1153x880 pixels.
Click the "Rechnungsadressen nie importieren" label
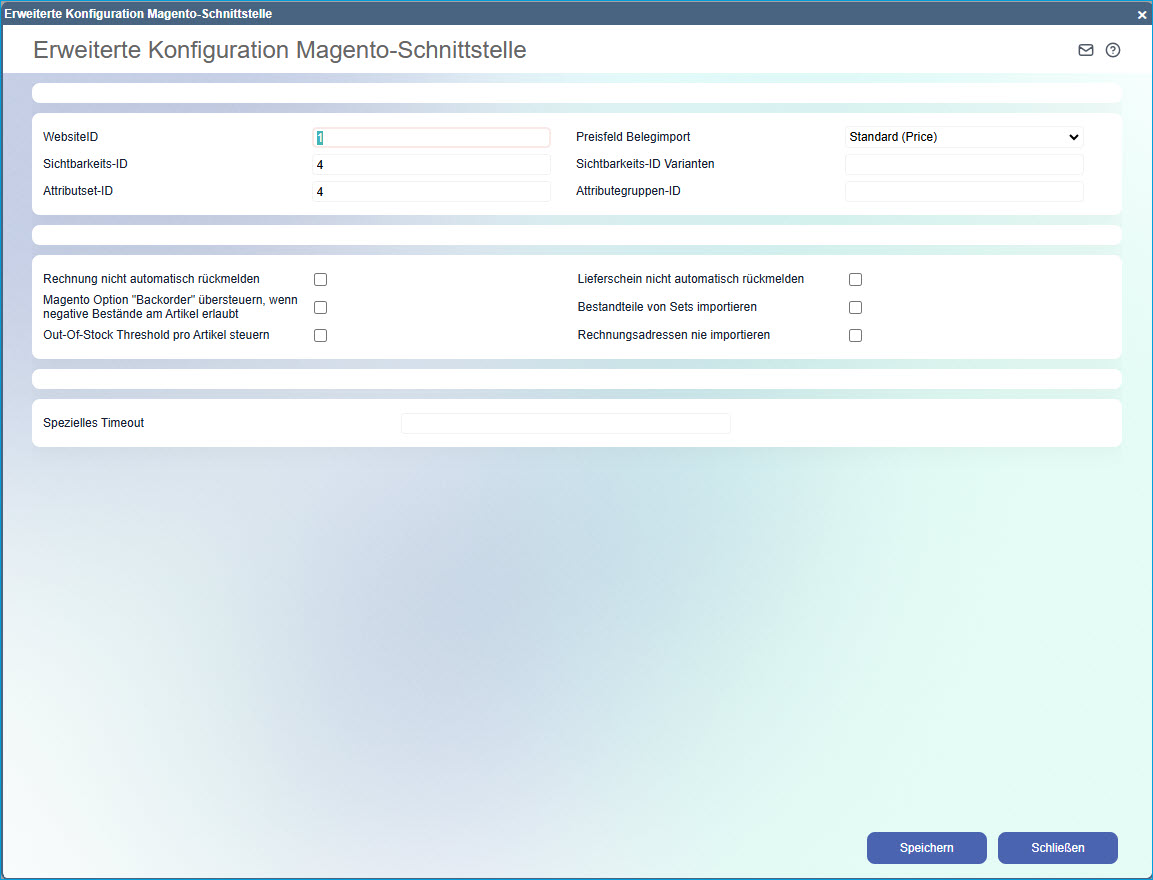pos(674,335)
